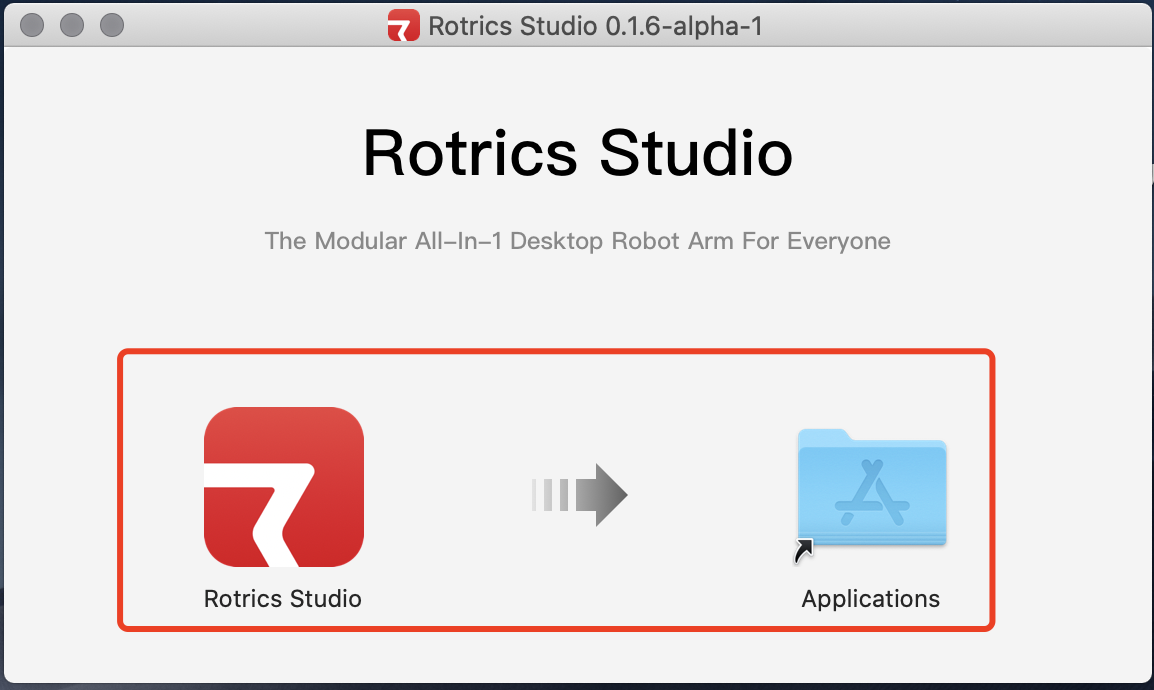
Task: Click the Rotrics logo in the title bar
Action: click(403, 26)
